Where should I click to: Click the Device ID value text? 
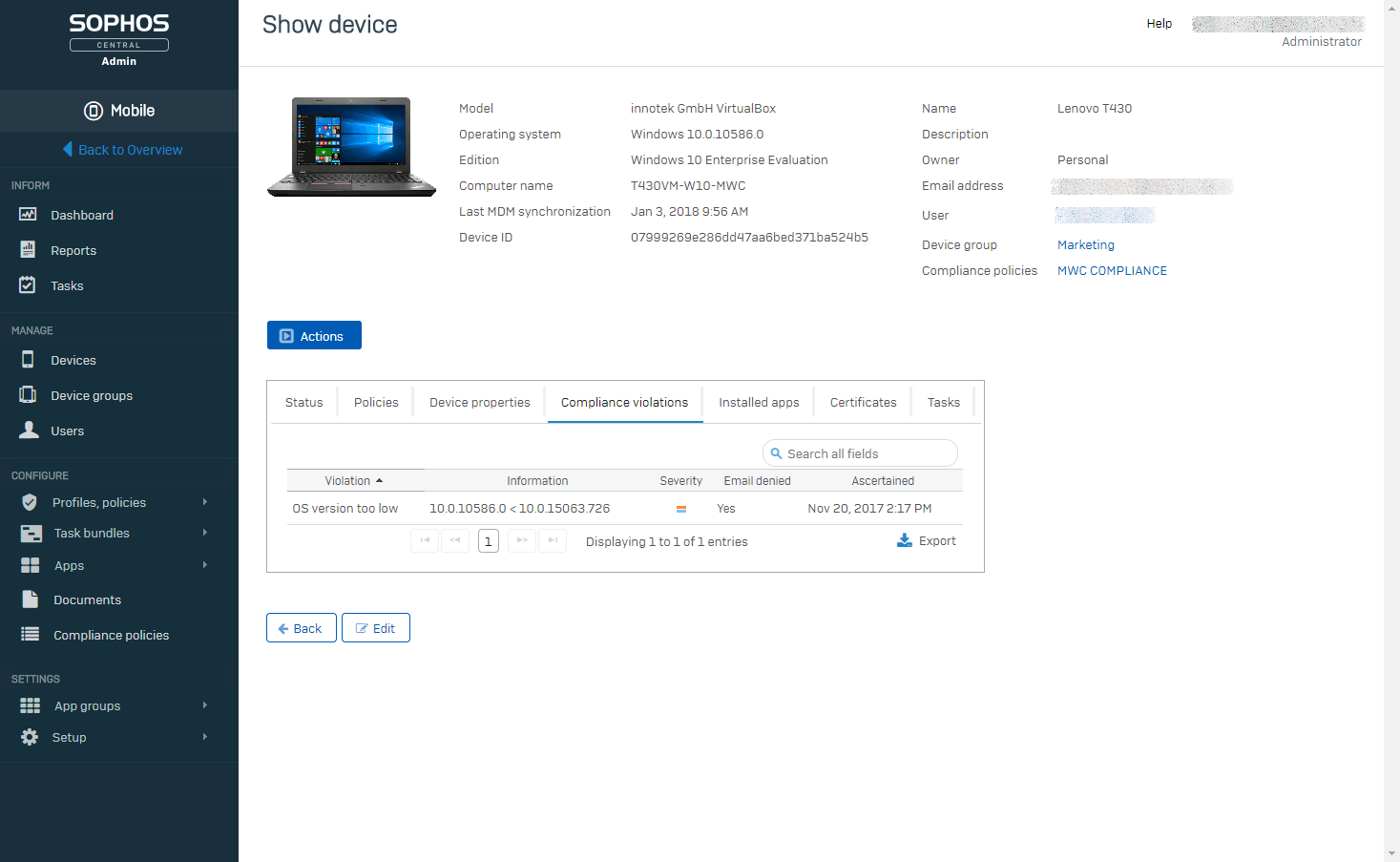tap(749, 237)
